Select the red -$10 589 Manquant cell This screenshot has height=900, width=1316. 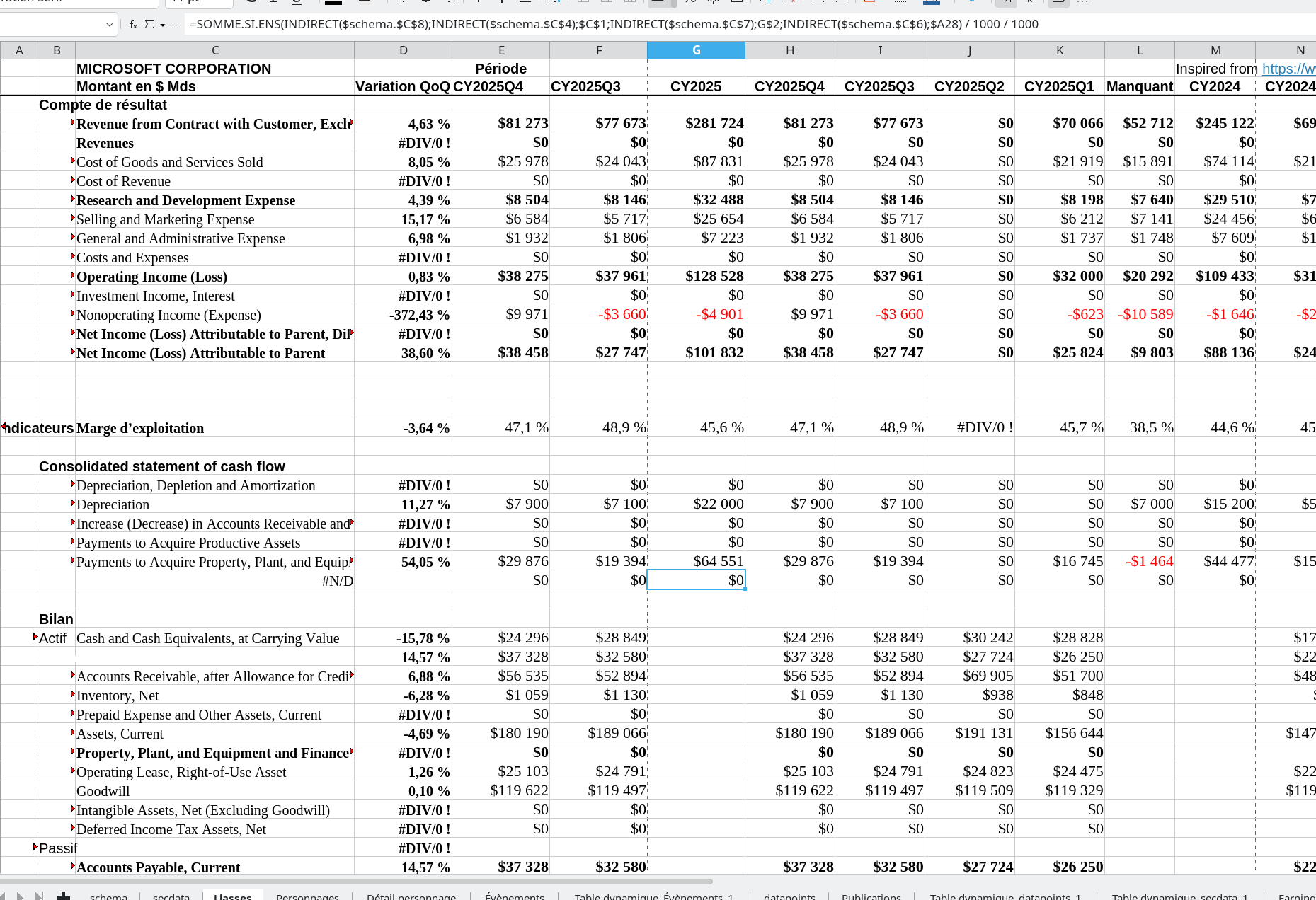point(1139,315)
